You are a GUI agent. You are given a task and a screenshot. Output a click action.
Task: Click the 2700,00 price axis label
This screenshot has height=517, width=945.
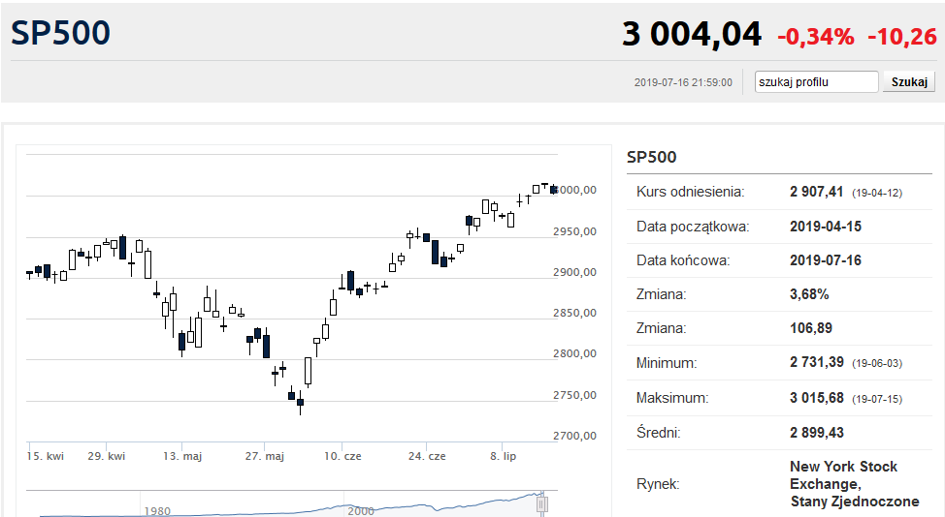point(574,436)
